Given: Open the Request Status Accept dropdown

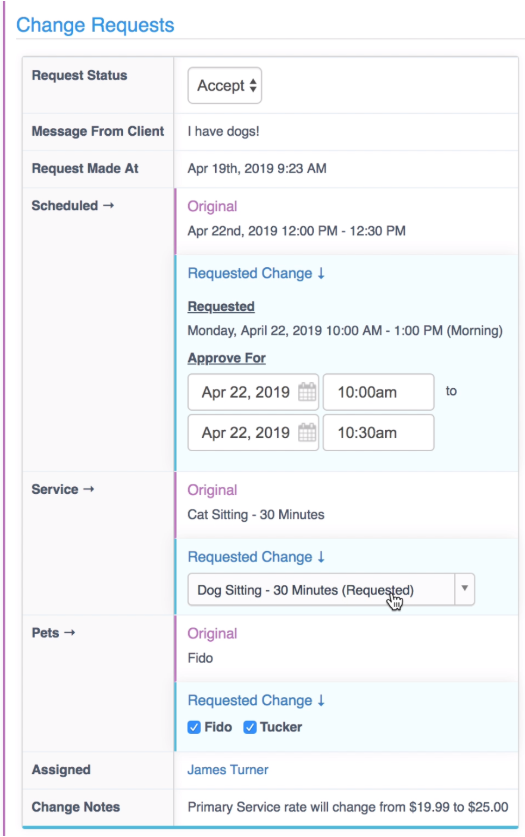Looking at the screenshot, I should pos(225,85).
